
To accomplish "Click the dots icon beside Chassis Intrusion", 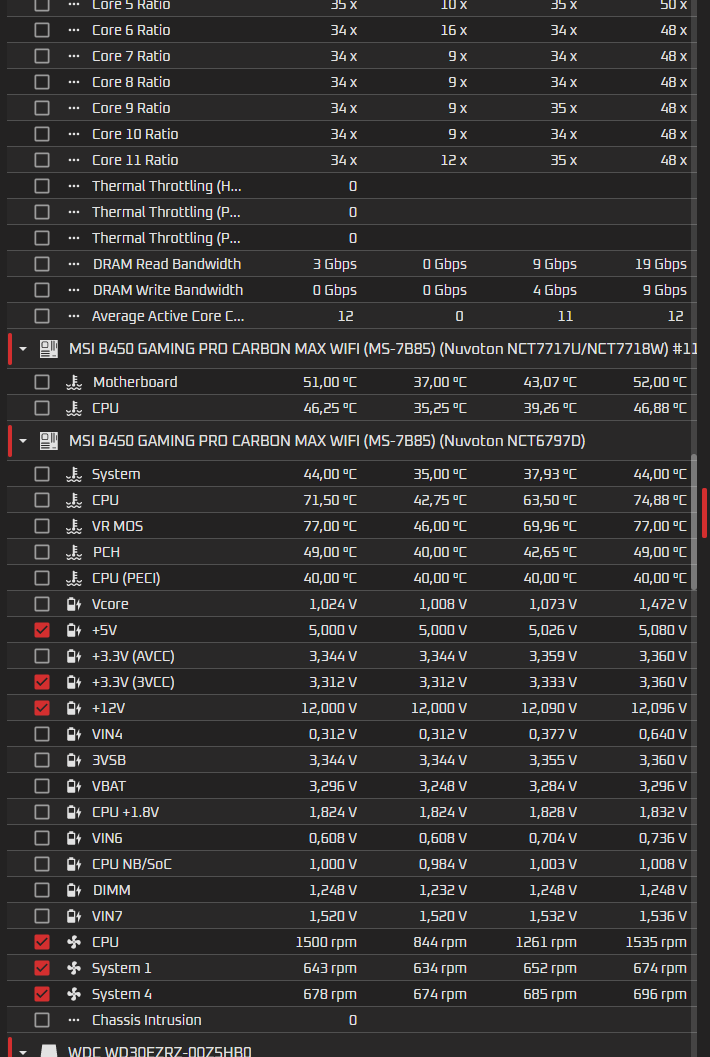I will [x=73, y=1020].
